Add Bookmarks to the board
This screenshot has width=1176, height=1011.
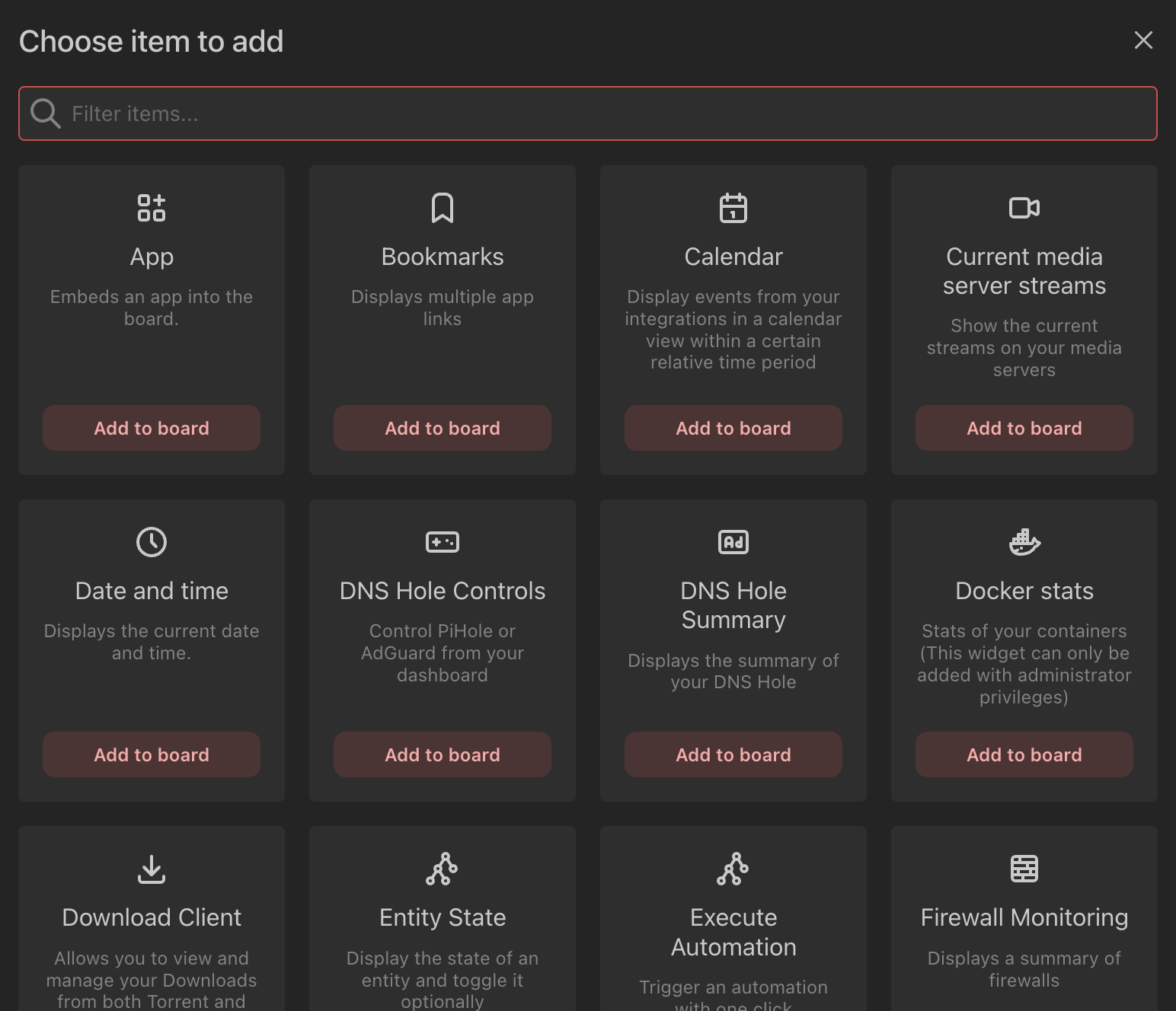(442, 428)
